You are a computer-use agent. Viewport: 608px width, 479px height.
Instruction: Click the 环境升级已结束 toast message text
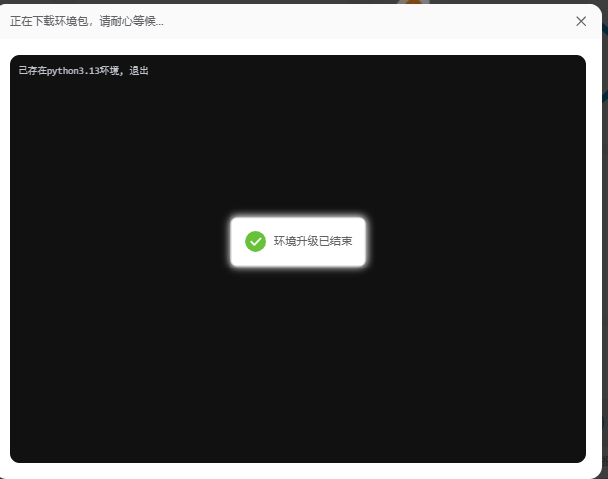coord(312,242)
